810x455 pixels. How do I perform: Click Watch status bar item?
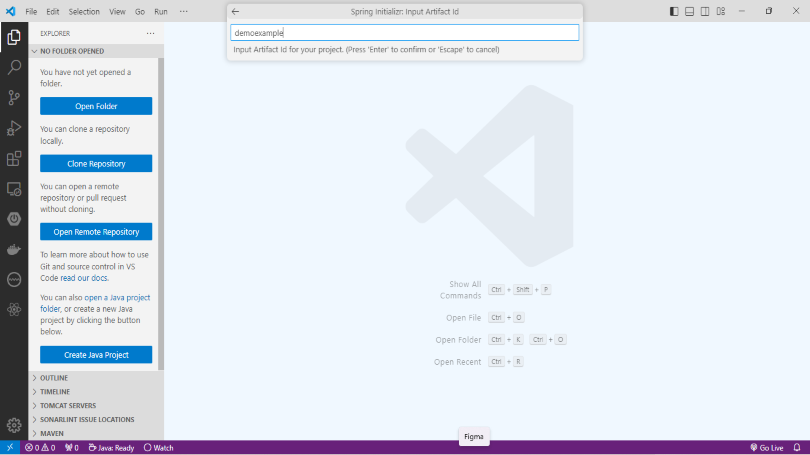pos(159,448)
